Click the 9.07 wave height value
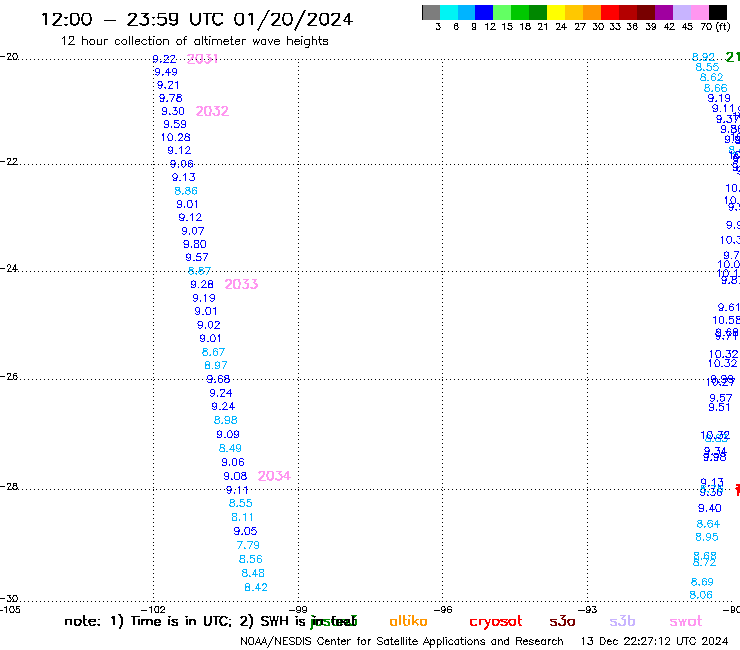This screenshot has width=740, height=650. 193,231
